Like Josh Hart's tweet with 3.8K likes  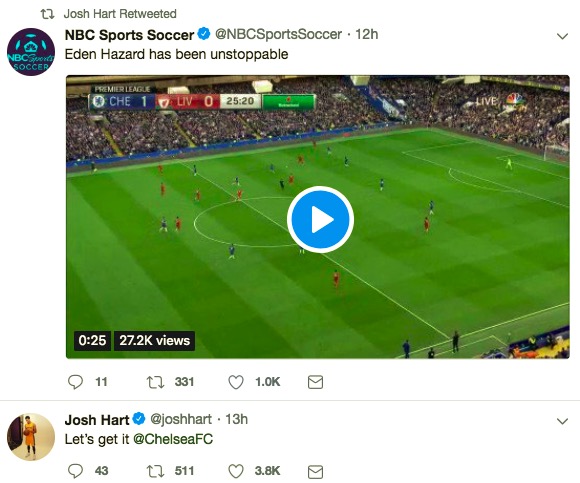(x=236, y=471)
